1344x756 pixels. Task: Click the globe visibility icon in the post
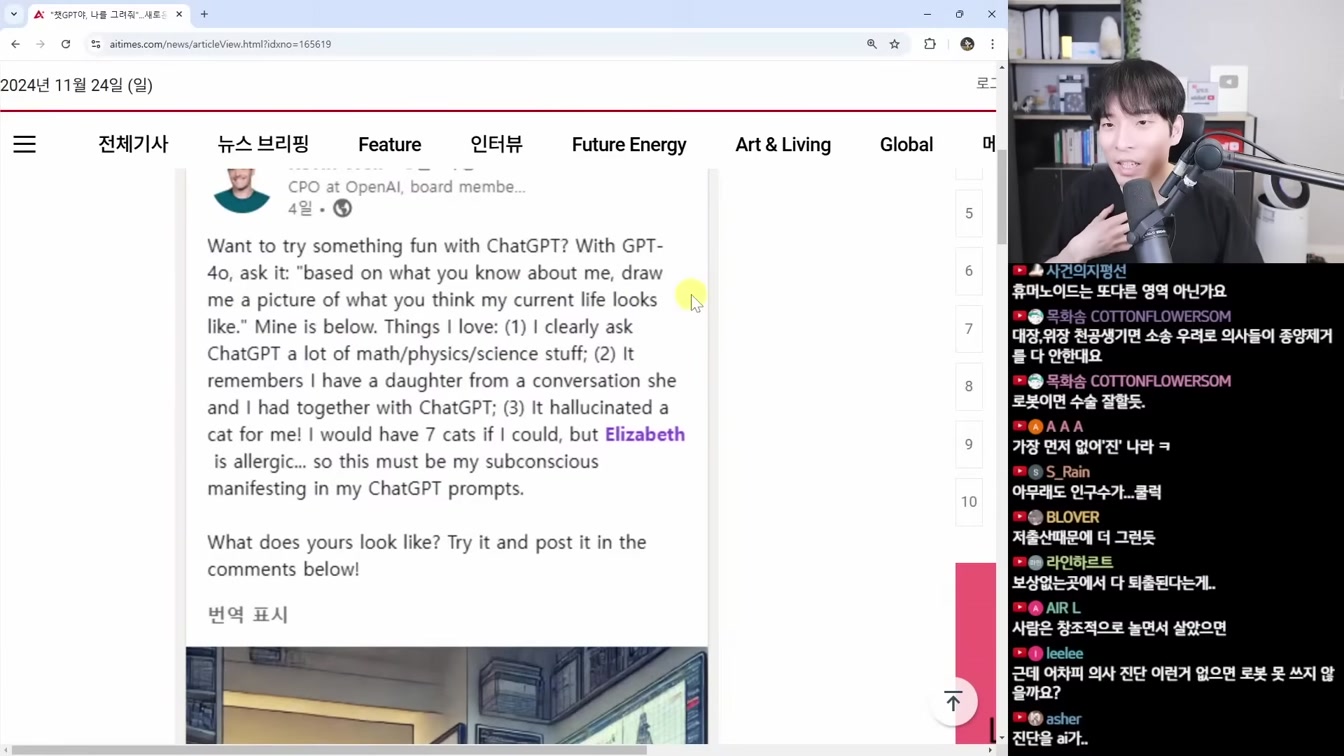342,208
